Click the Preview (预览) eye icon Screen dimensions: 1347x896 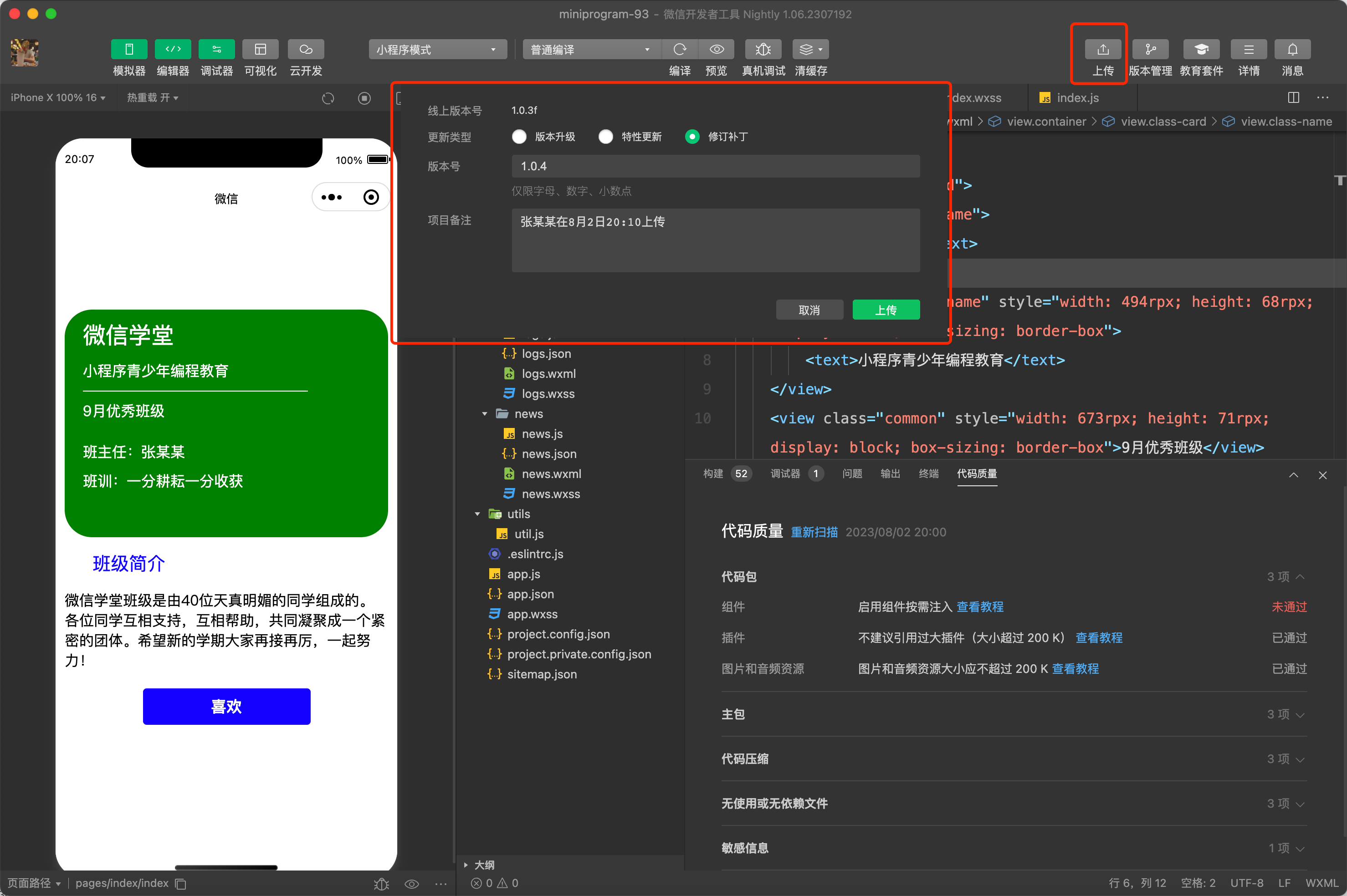pos(717,49)
